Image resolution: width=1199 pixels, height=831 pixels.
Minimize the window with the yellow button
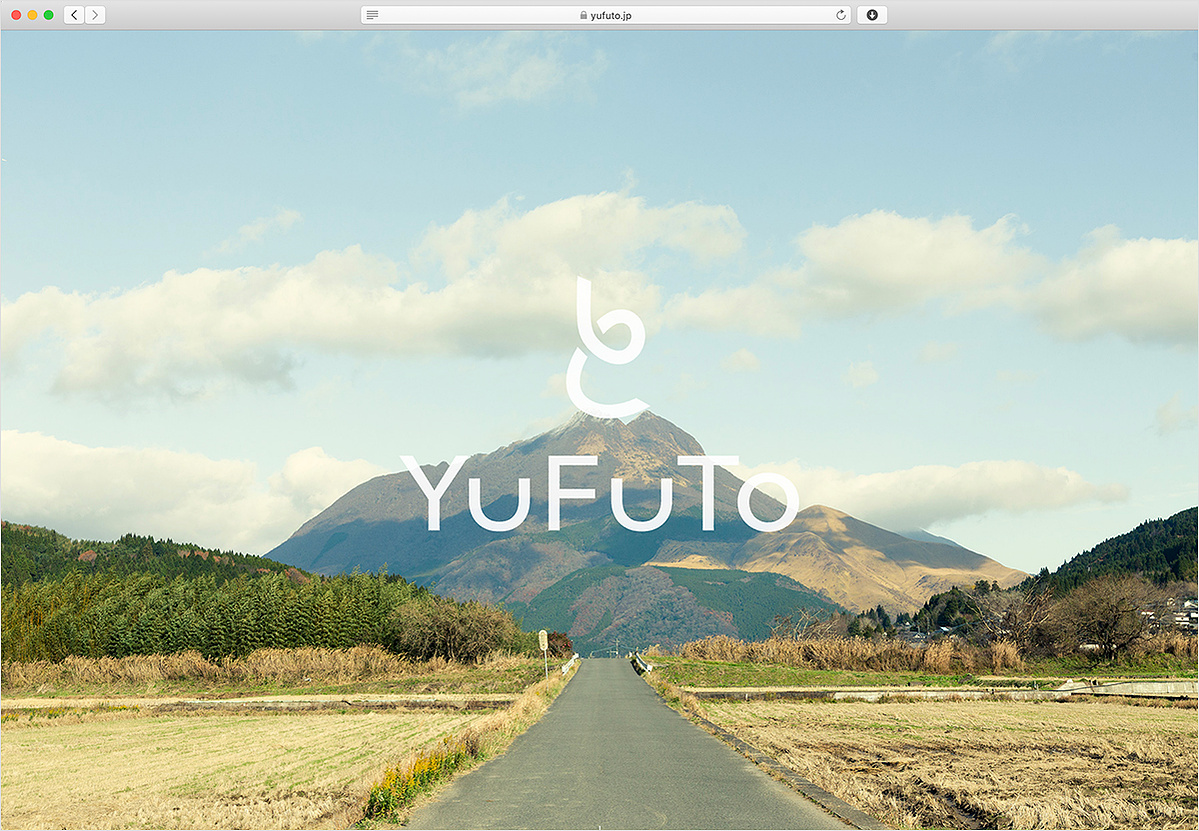tap(32, 15)
